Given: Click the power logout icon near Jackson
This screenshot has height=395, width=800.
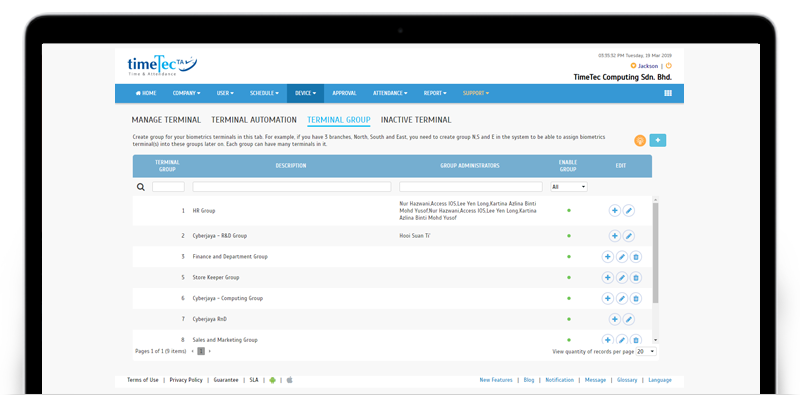Looking at the screenshot, I should [x=669, y=66].
